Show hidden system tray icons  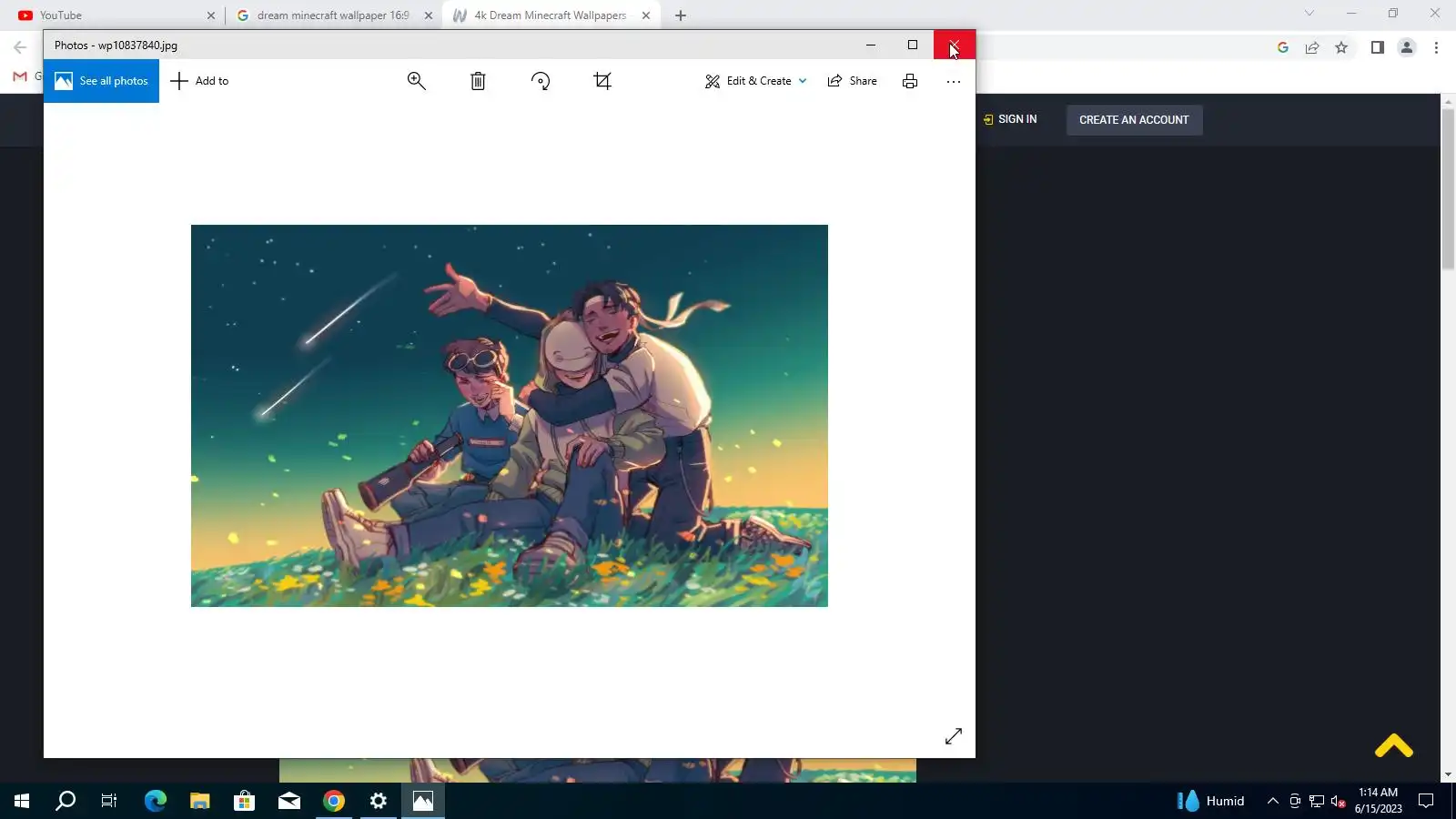pos(1273,801)
